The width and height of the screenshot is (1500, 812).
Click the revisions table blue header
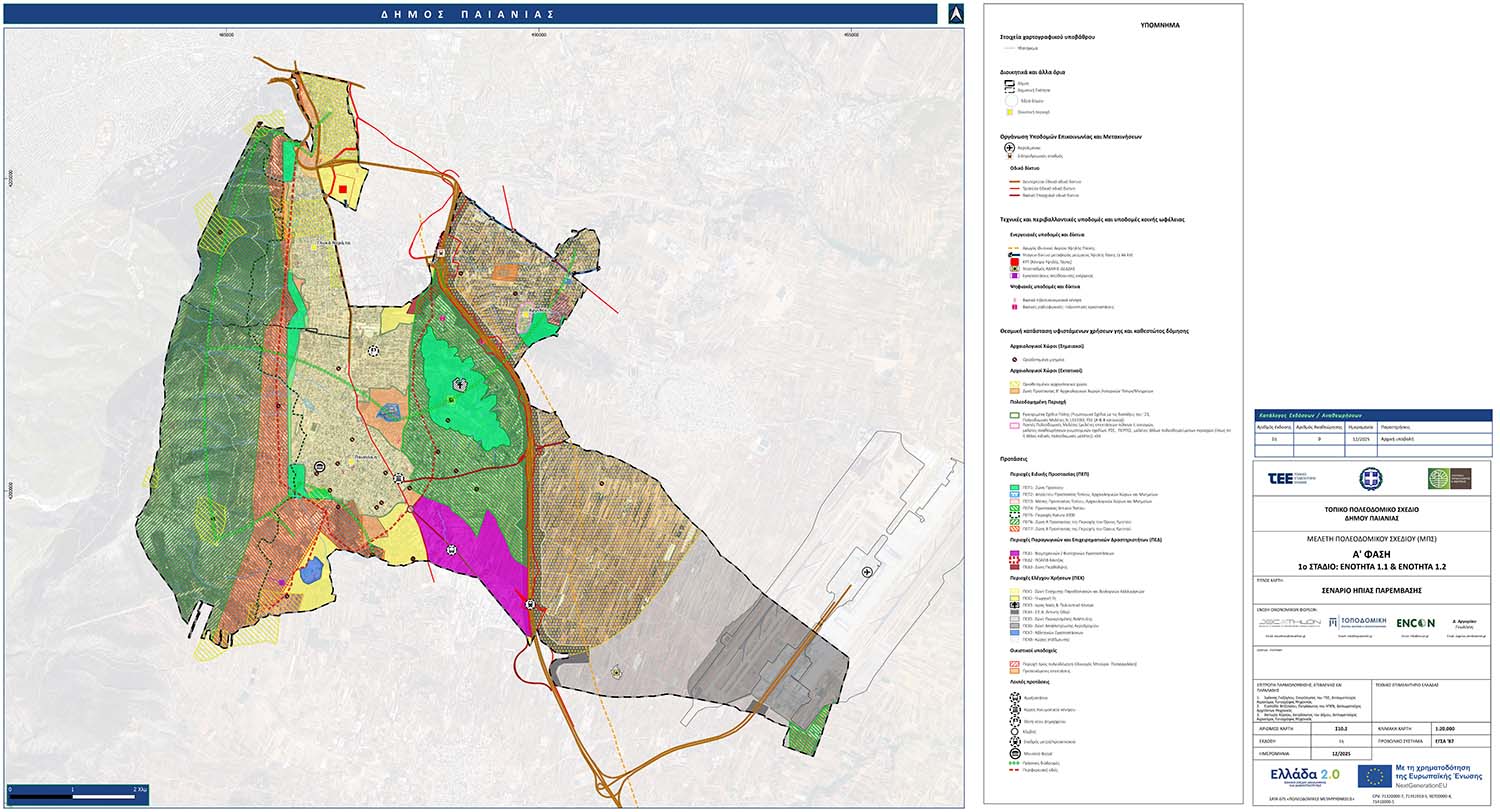coord(1372,415)
